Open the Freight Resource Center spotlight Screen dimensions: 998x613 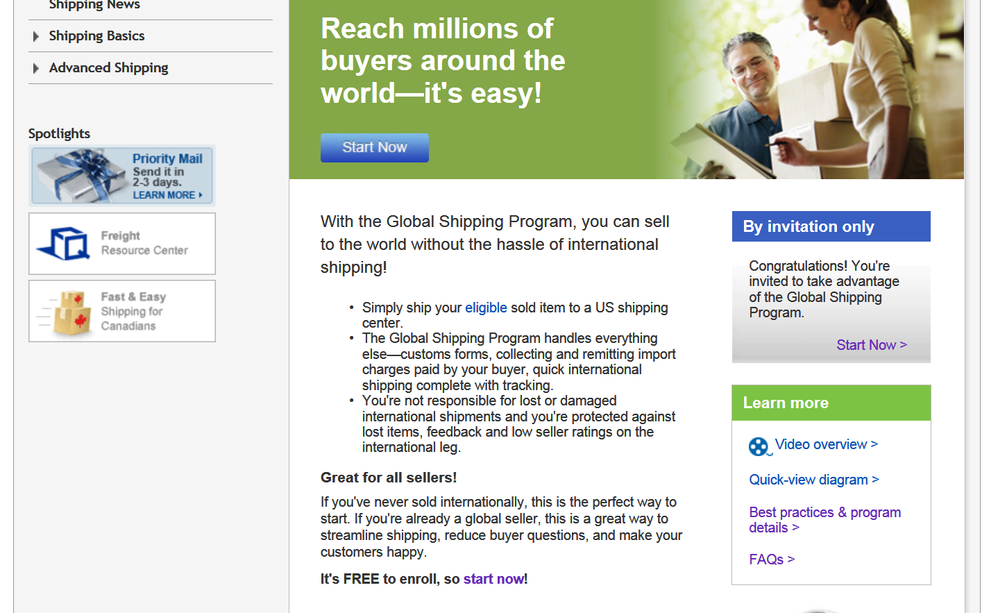pyautogui.click(x=122, y=244)
